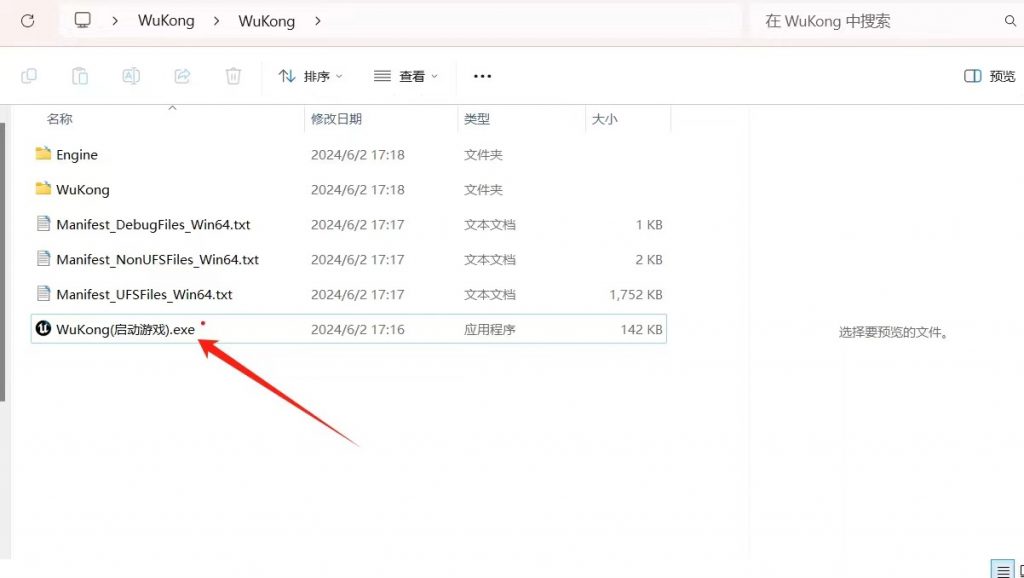Open the 查看 view options dropdown
This screenshot has height=578, width=1024.
coord(405,75)
